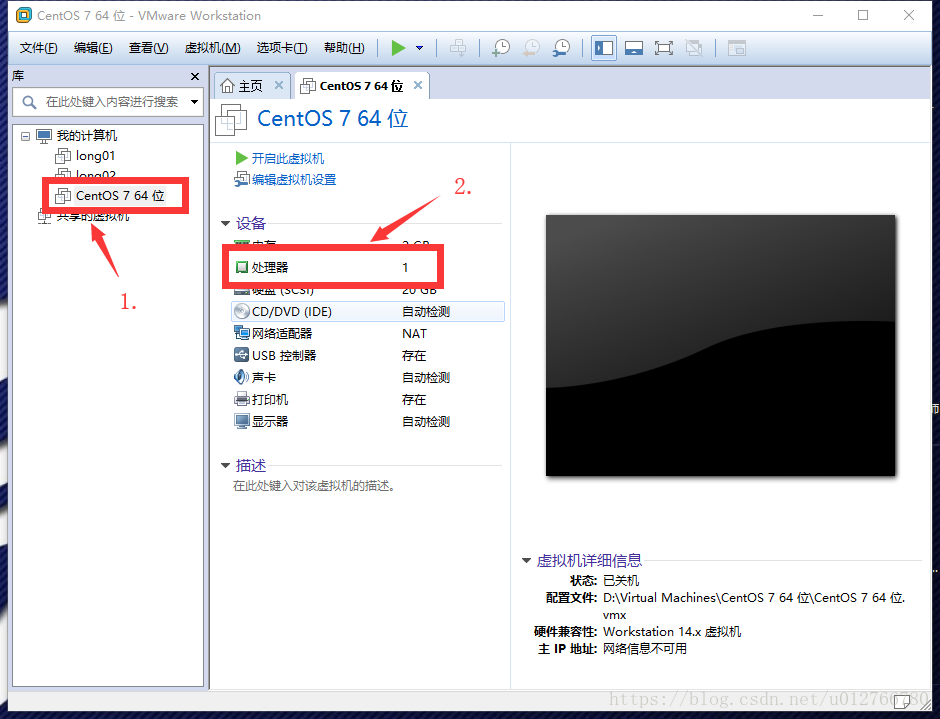The width and height of the screenshot is (940, 719).
Task: Close the 库 library panel
Action: pos(195,76)
